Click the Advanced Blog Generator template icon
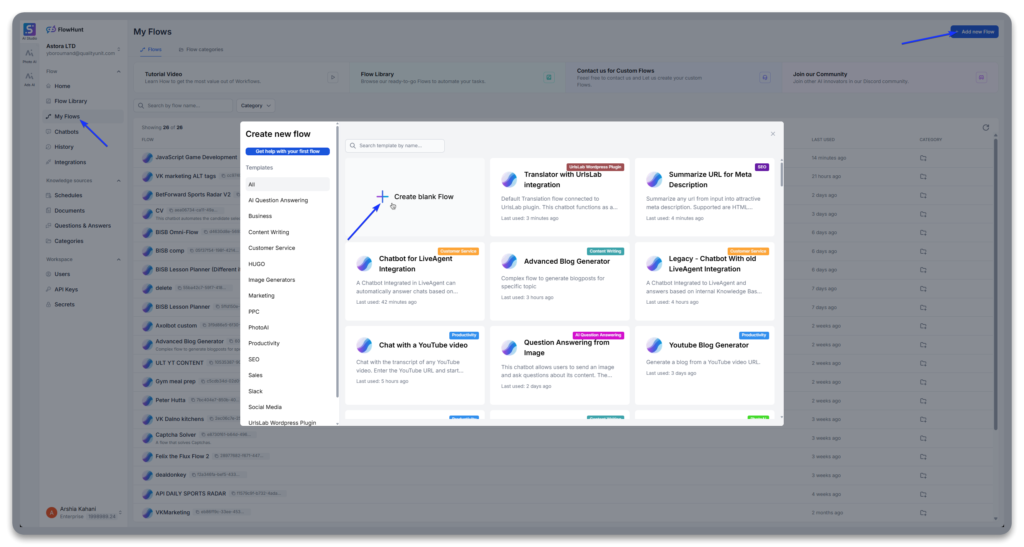 click(509, 261)
